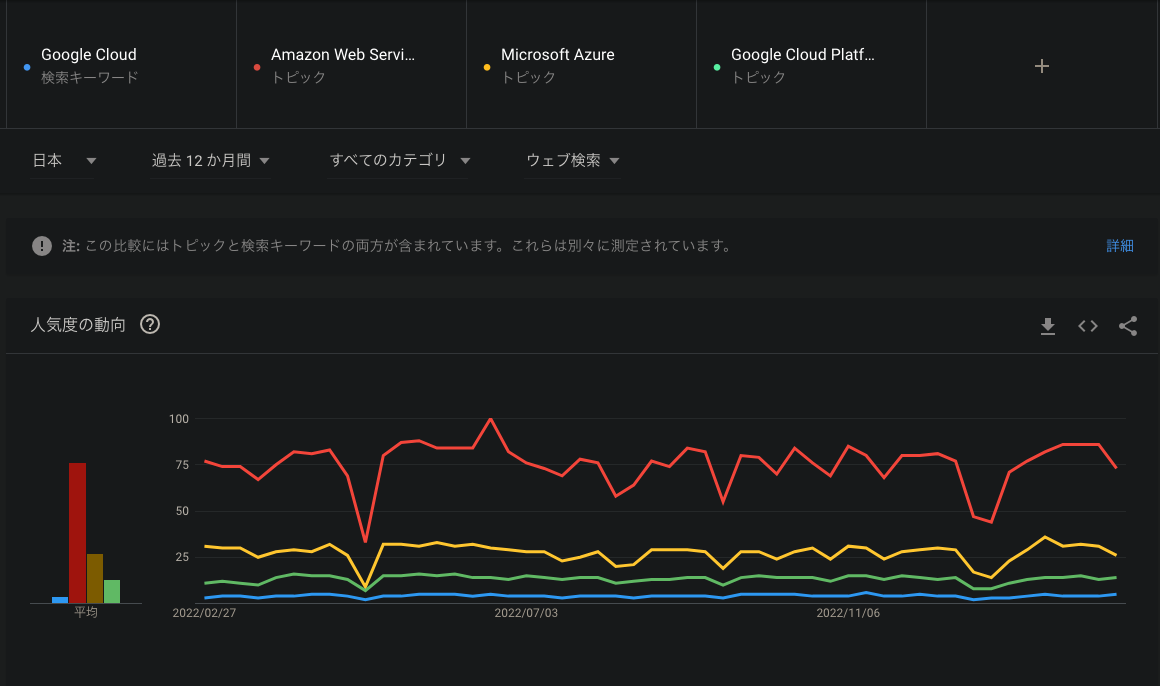Download the interest over time chart data
1160x686 pixels.
point(1048,326)
